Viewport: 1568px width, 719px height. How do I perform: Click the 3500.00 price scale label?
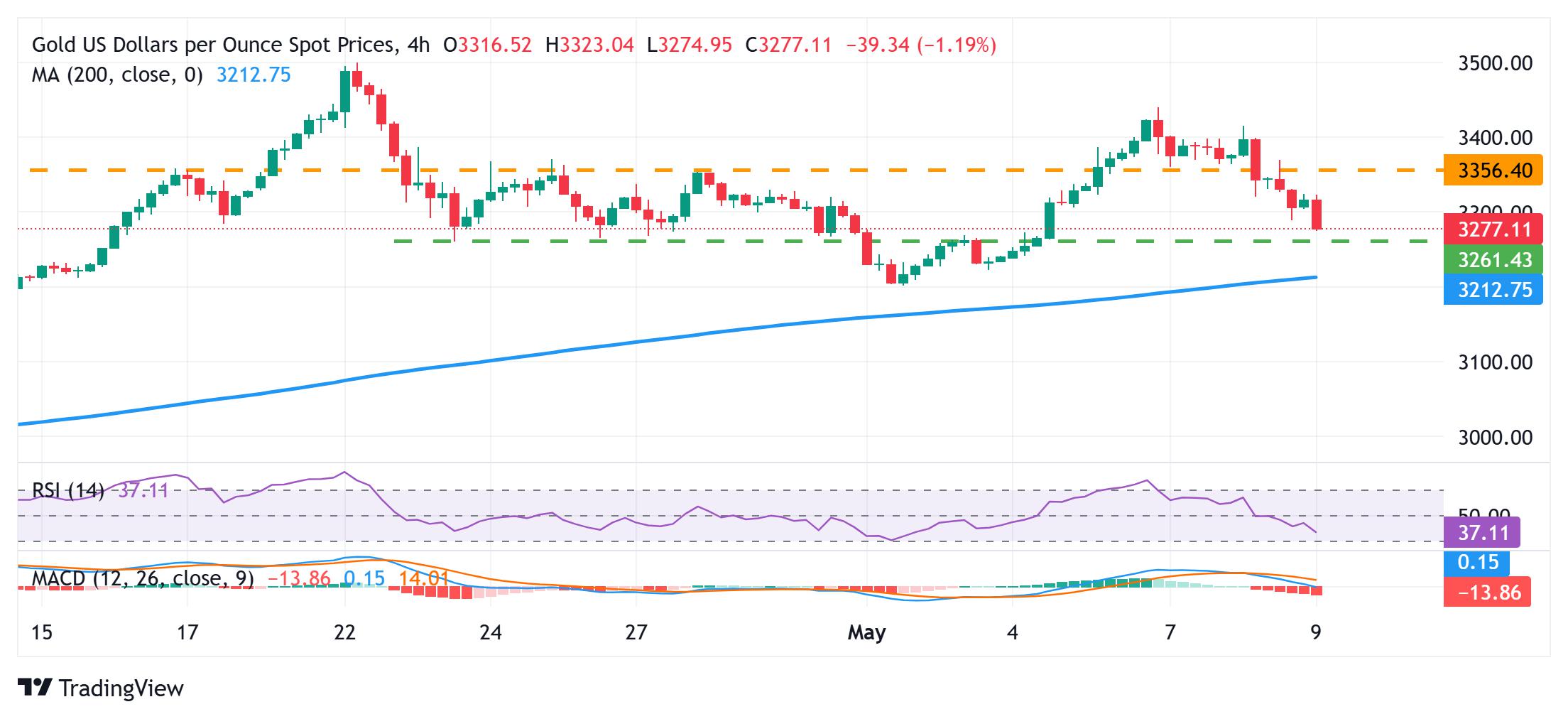tap(1495, 63)
